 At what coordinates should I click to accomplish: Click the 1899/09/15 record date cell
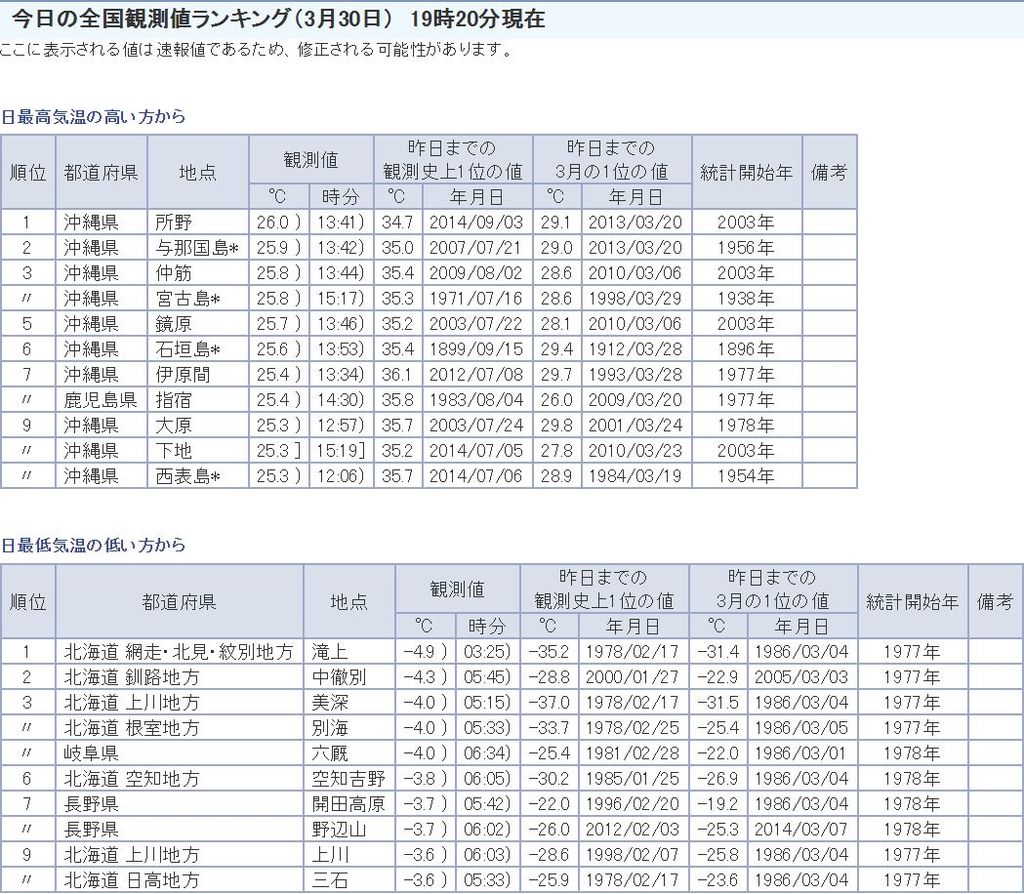point(475,349)
